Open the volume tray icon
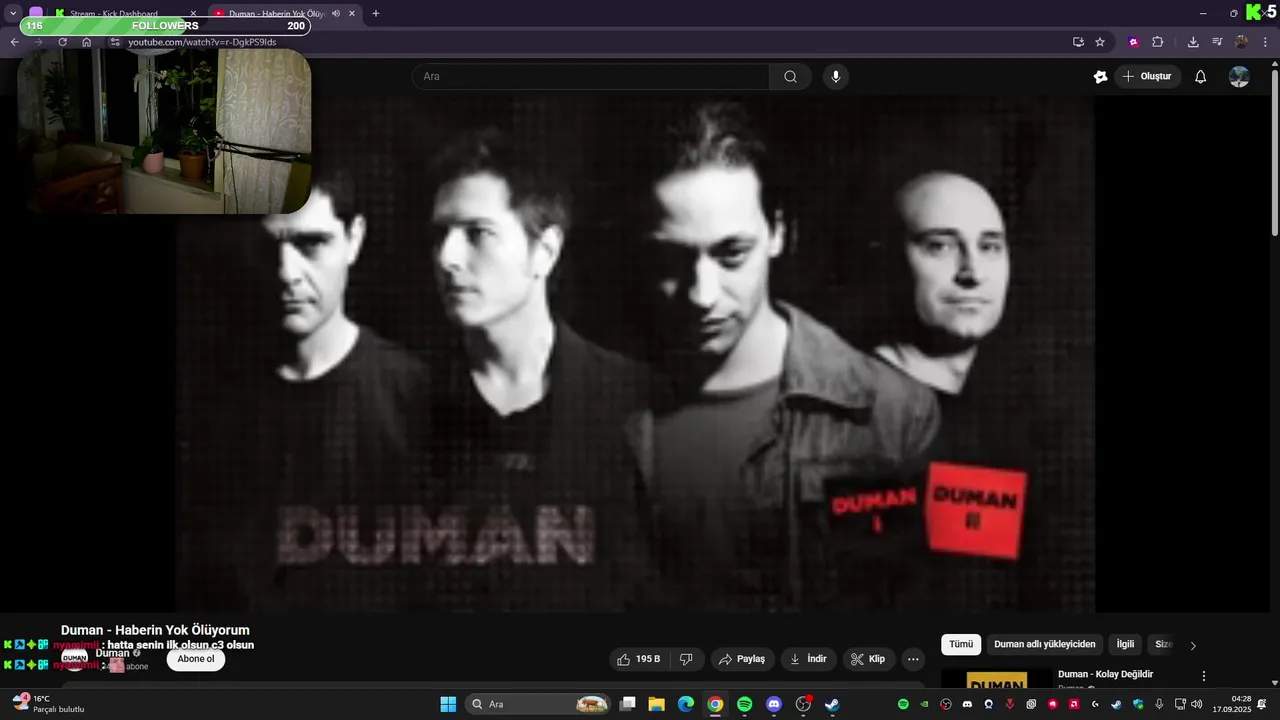Screen dimensions: 1280x720 [1197, 704]
